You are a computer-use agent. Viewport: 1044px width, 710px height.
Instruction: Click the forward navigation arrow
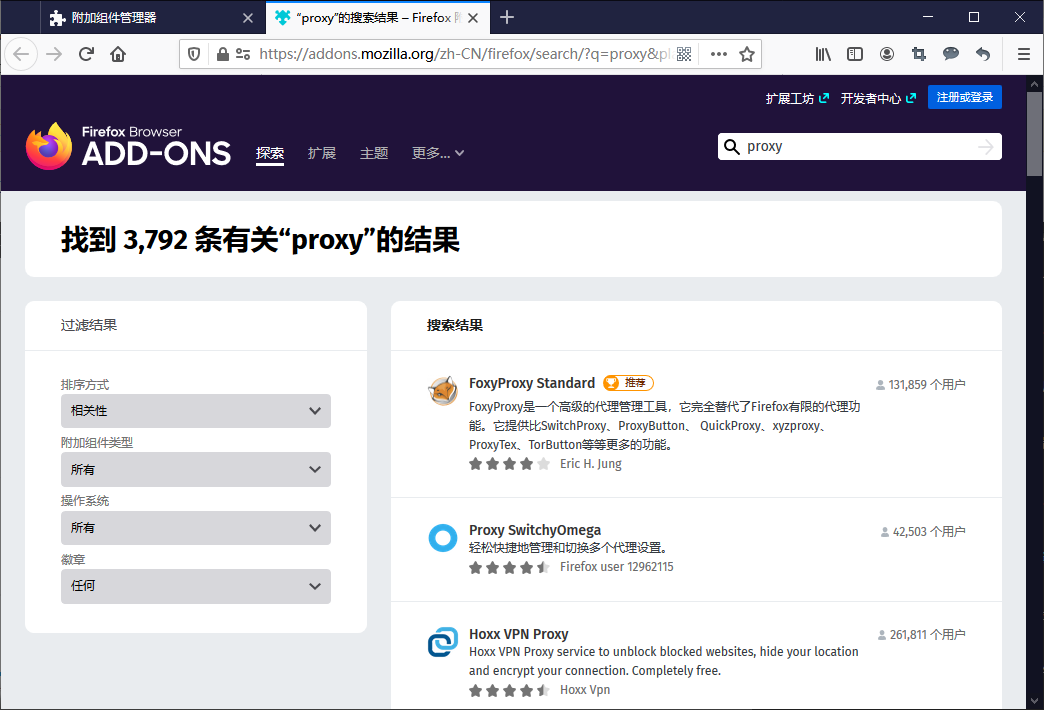(x=54, y=54)
